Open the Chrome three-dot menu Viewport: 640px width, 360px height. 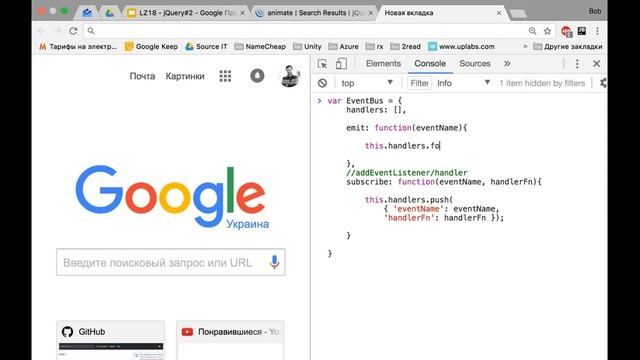coord(597,31)
